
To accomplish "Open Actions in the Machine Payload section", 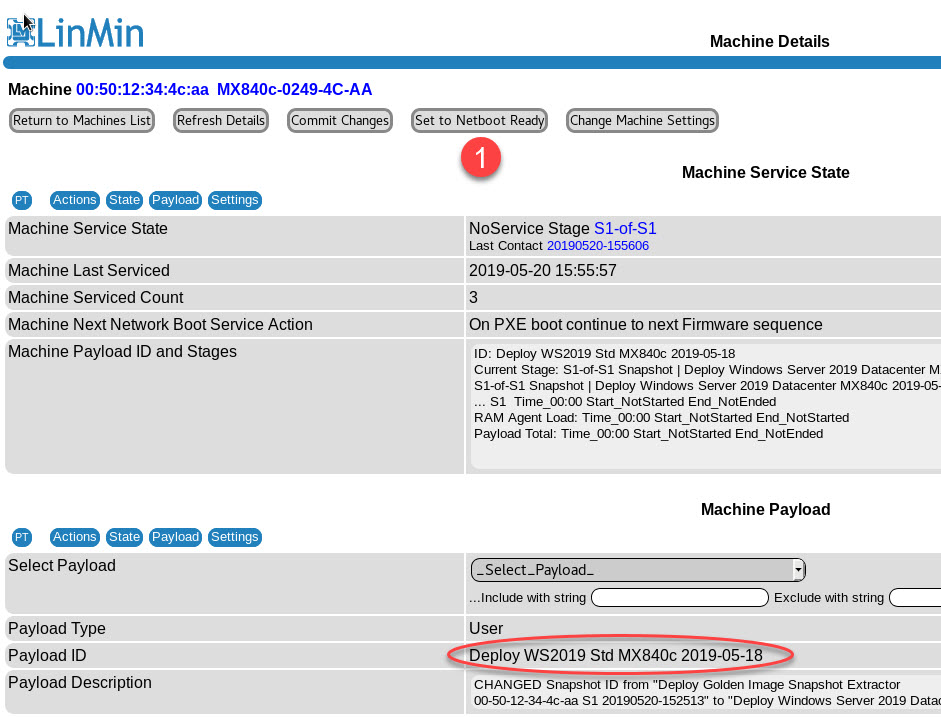I will [75, 537].
